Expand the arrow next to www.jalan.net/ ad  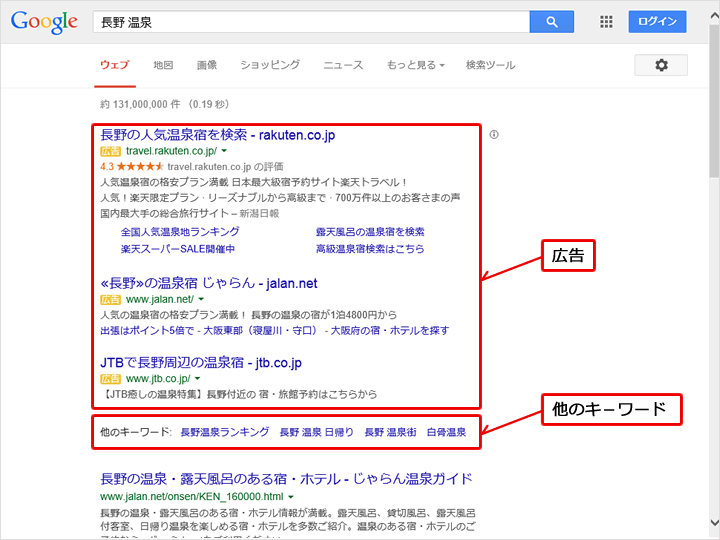(x=201, y=299)
